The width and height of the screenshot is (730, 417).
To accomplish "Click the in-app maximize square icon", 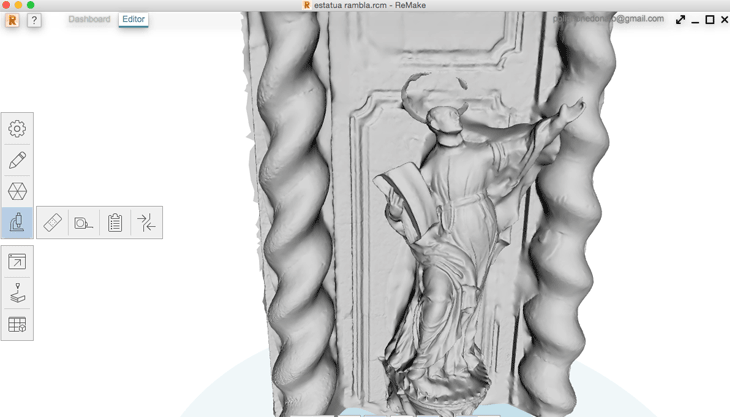I will (x=710, y=20).
